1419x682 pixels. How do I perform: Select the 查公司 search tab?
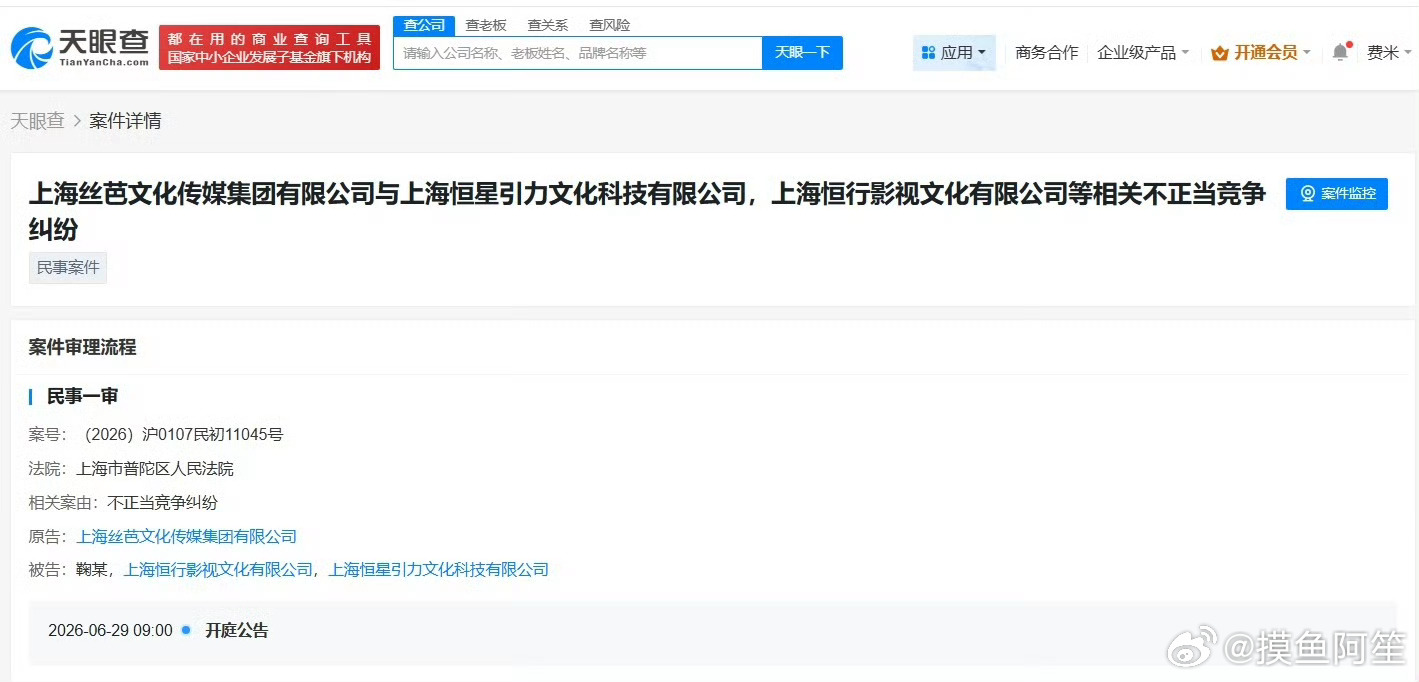coord(424,25)
